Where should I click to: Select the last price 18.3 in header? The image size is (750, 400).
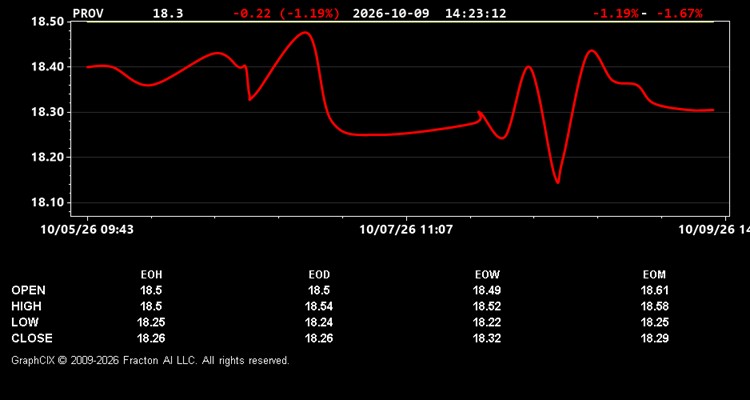point(168,13)
